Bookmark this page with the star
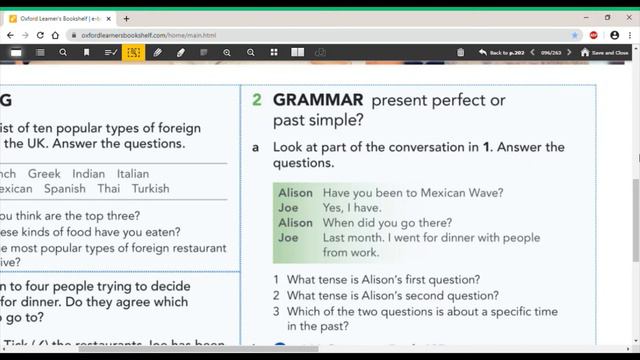 pos(575,36)
